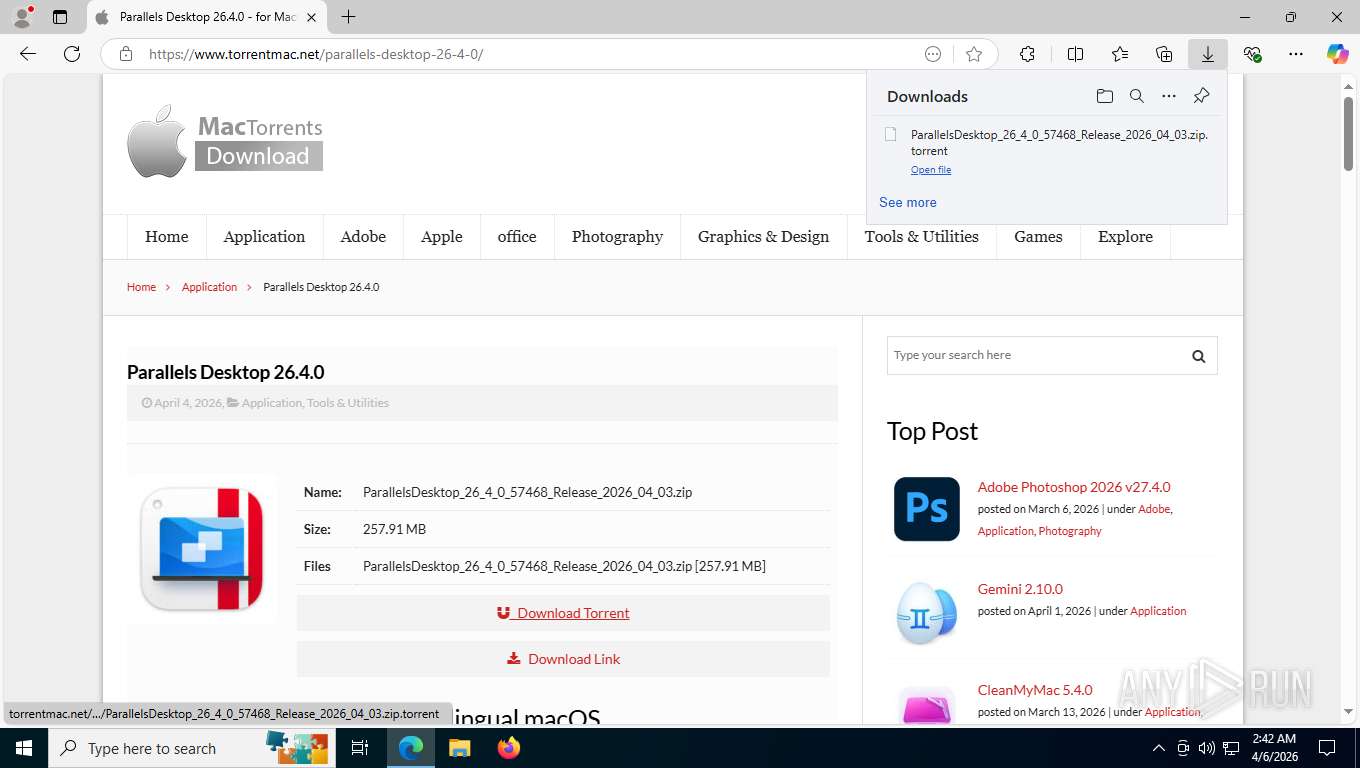This screenshot has width=1360, height=768.
Task: Open Browser essentials heart icon
Action: [1252, 54]
